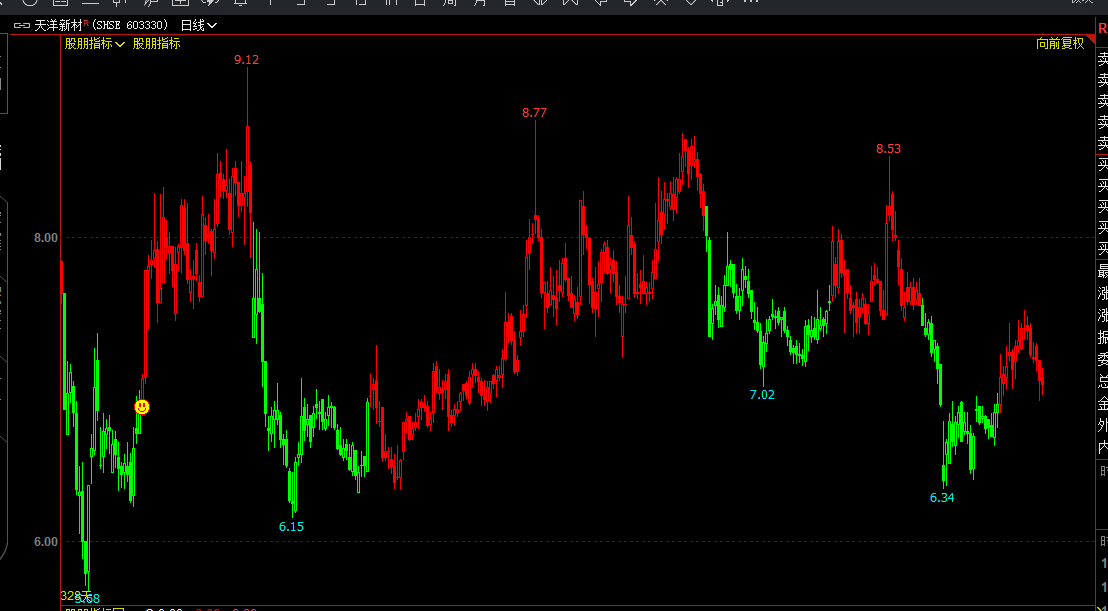Click the 天洋新材 stock name
This screenshot has height=611, width=1108.
(x=59, y=26)
